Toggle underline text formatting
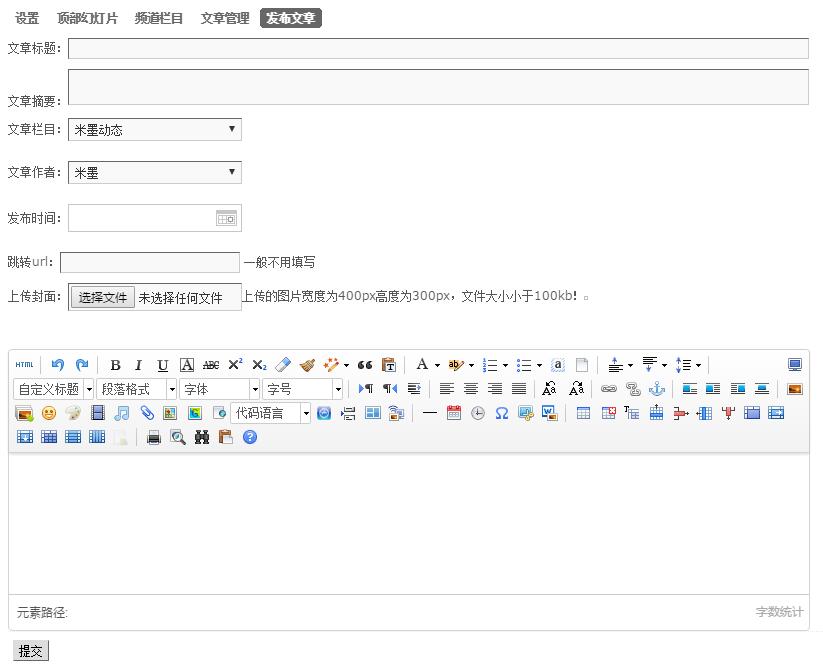The width and height of the screenshot is (823, 672). coord(162,365)
